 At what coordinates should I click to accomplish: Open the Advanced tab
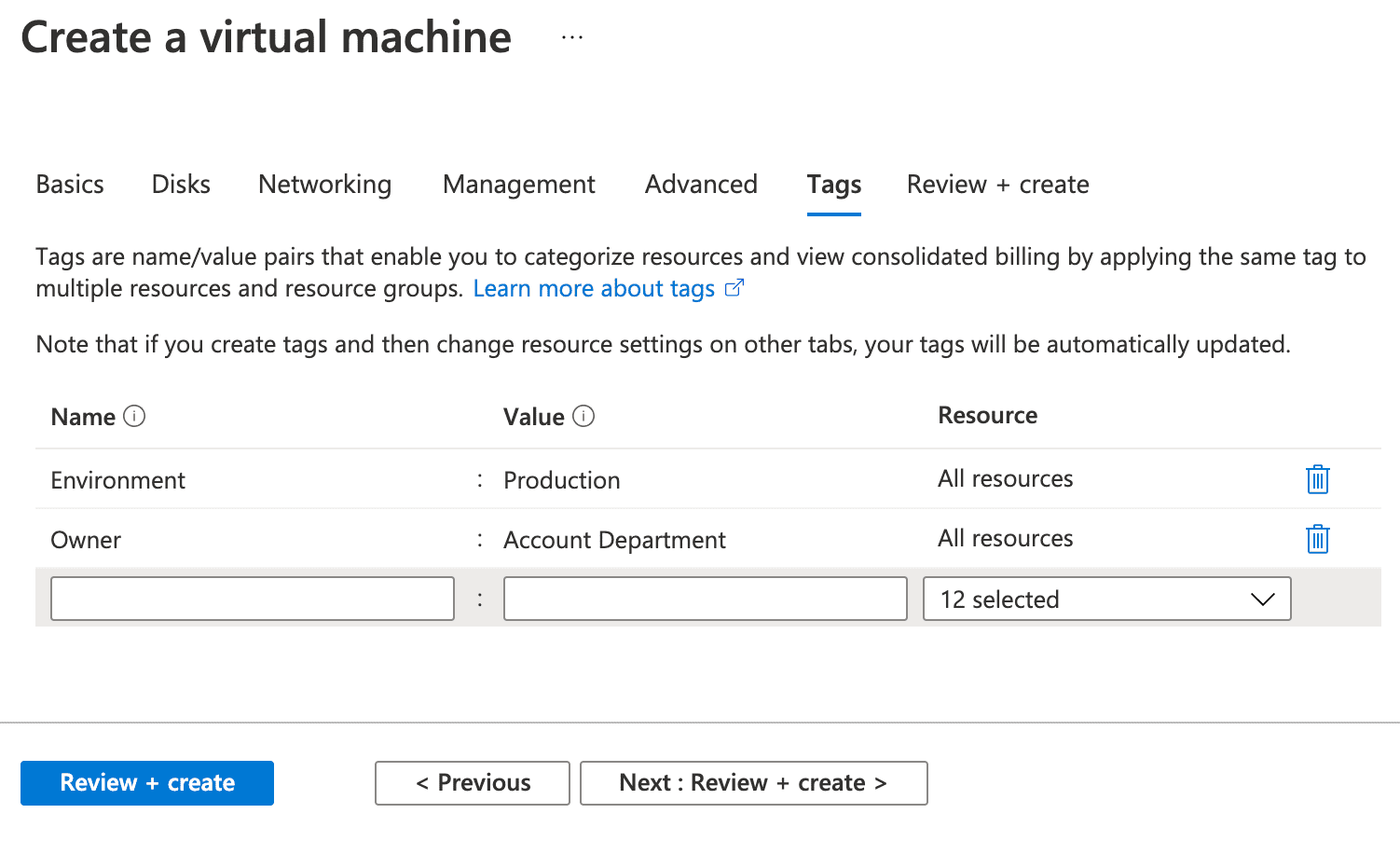700,184
